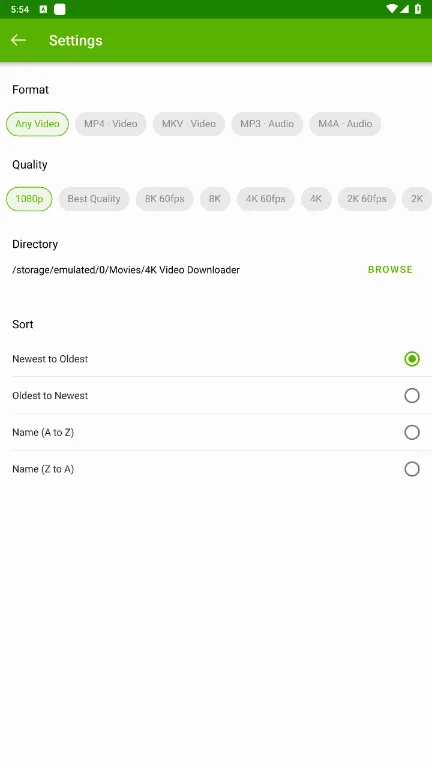This screenshot has width=432, height=768.
Task: Select the 4K quality chip
Action: click(316, 199)
